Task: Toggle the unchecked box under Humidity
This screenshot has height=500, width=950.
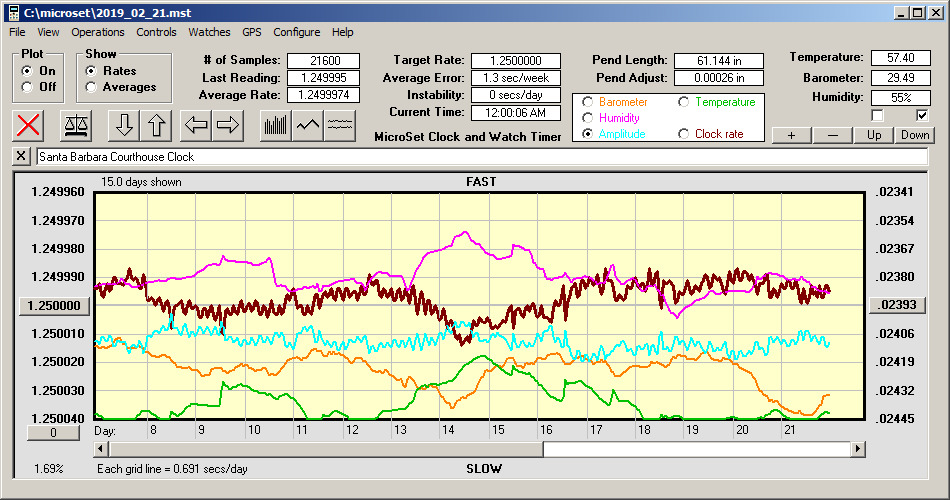Action: (x=877, y=115)
